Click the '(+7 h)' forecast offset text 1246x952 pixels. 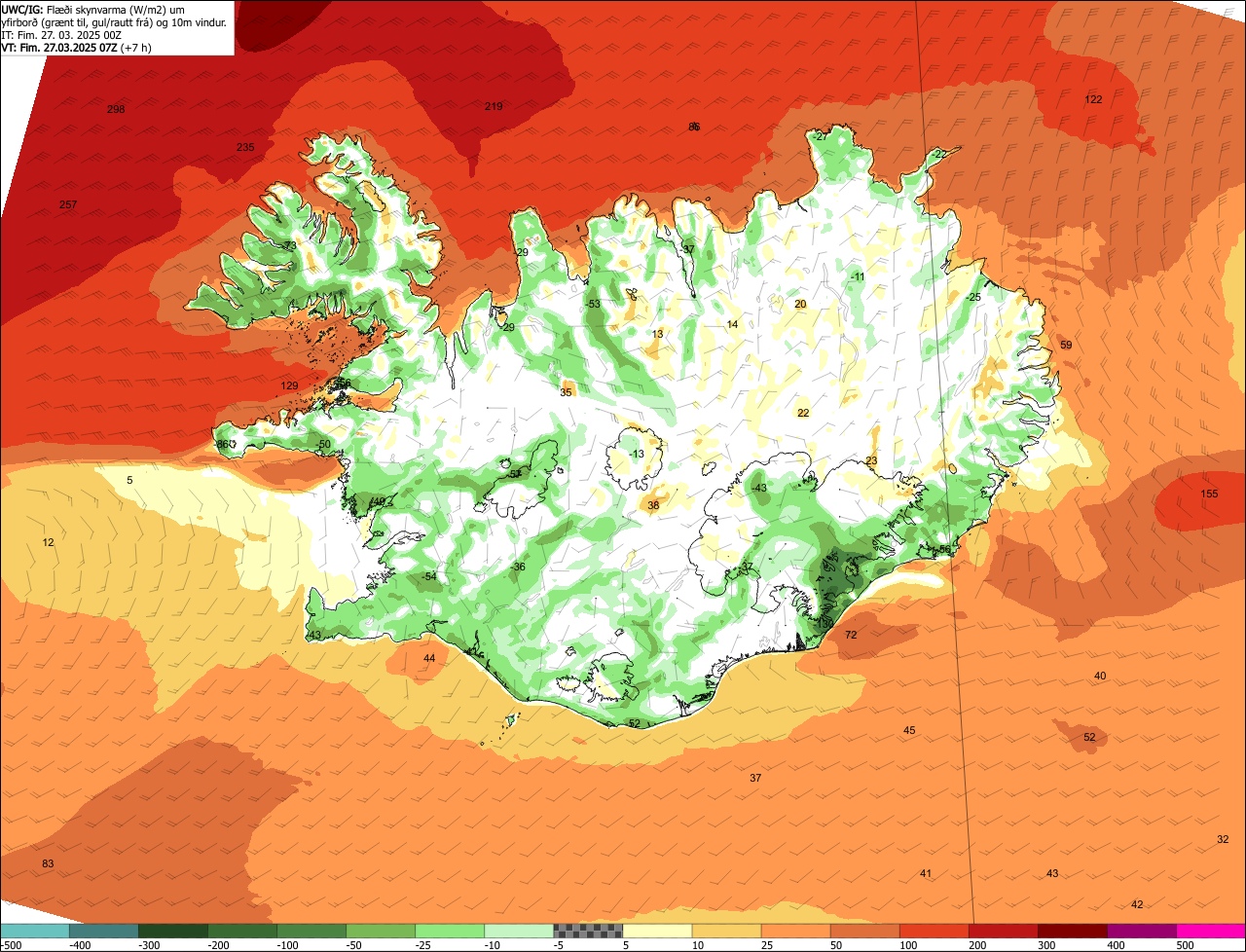point(135,47)
